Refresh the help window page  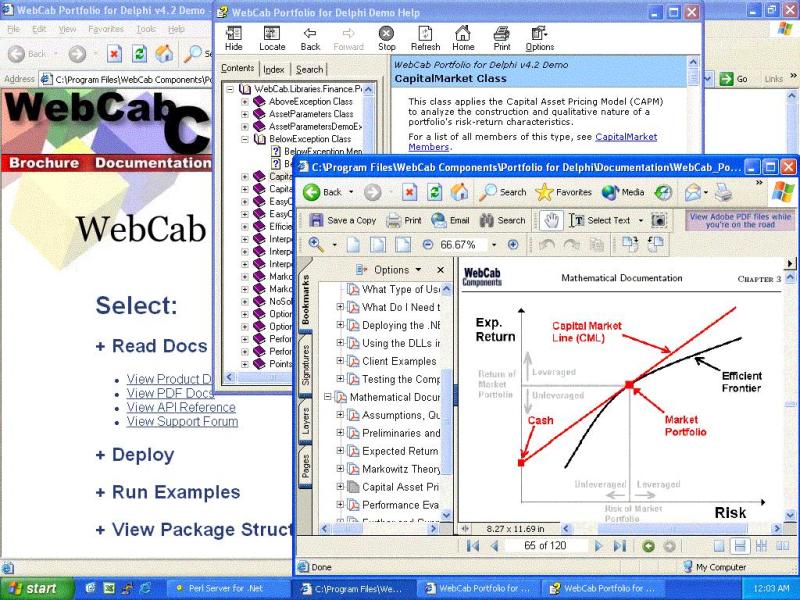pyautogui.click(x=425, y=39)
